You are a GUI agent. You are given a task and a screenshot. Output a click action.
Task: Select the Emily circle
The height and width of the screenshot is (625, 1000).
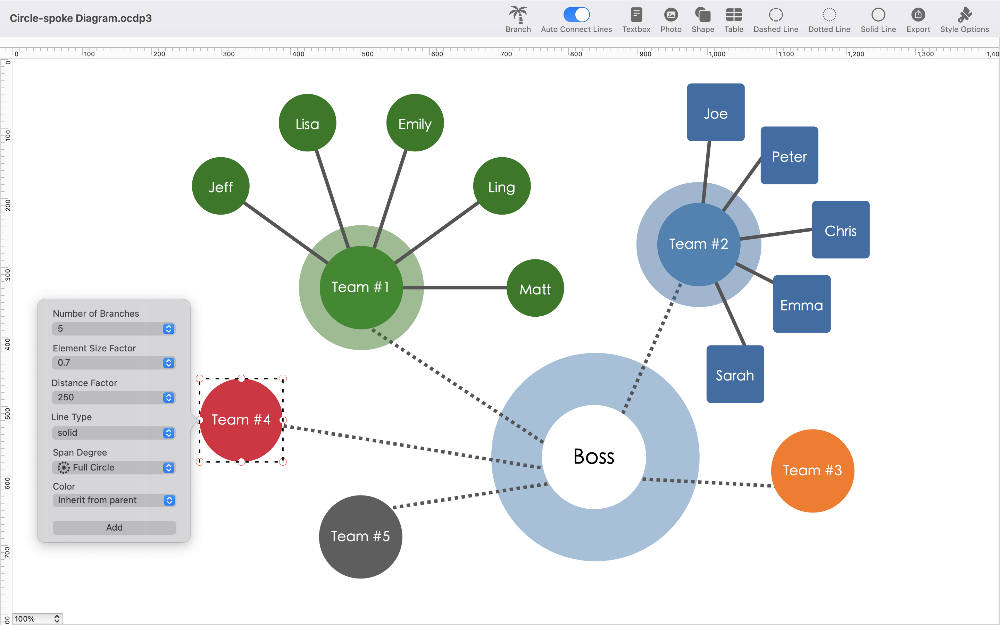coord(415,123)
